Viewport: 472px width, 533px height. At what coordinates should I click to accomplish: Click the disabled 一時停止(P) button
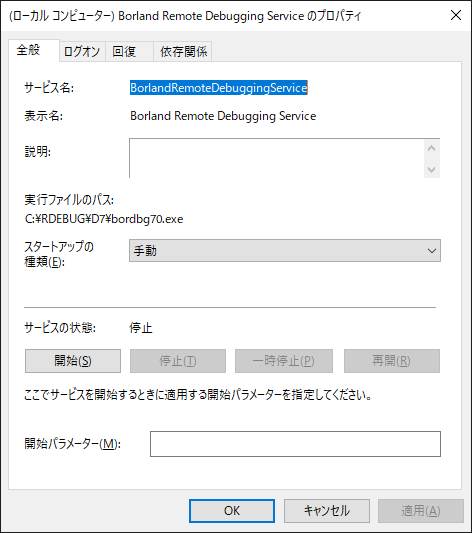point(284,361)
